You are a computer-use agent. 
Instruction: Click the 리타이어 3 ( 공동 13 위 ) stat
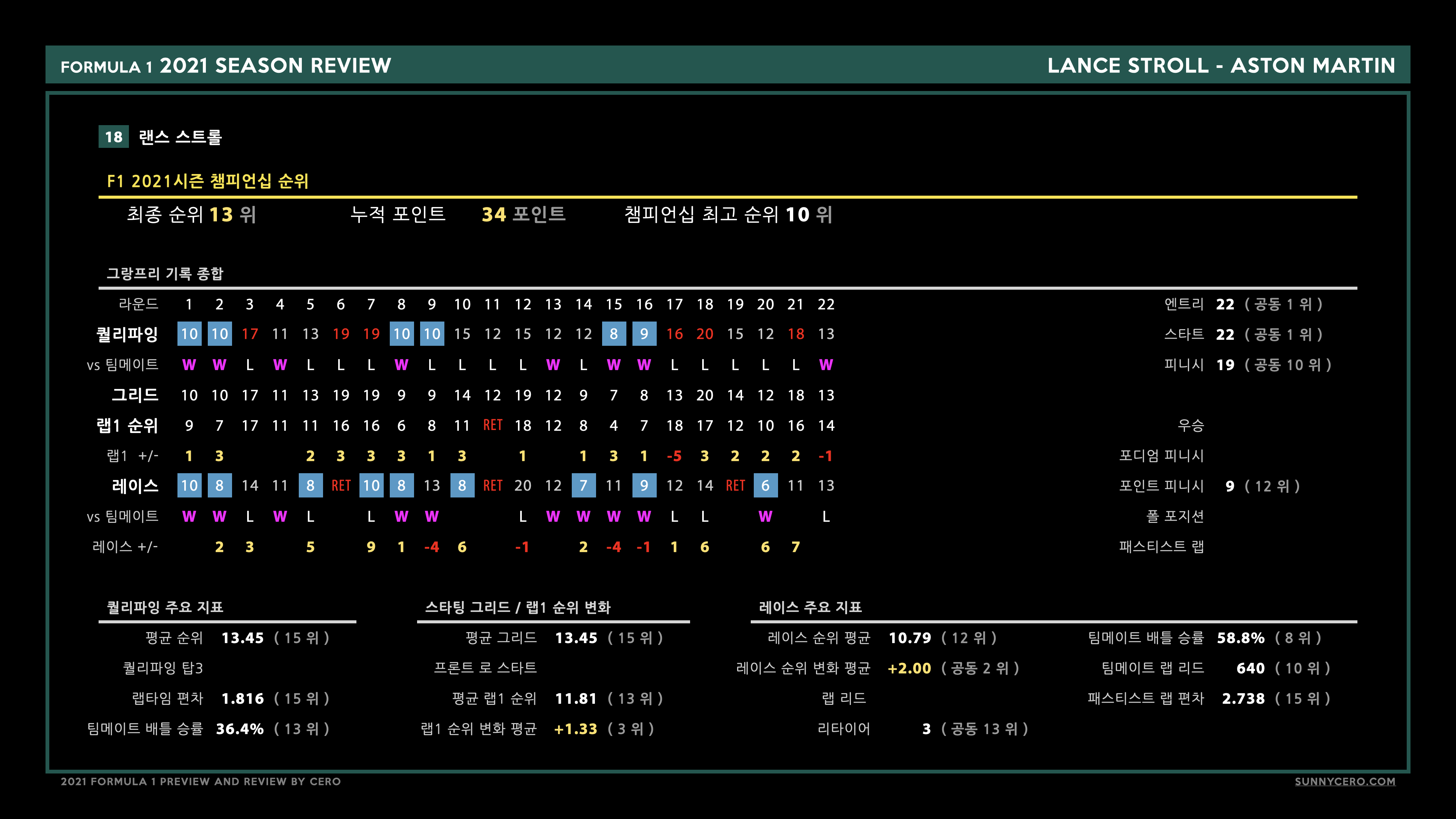tap(923, 728)
